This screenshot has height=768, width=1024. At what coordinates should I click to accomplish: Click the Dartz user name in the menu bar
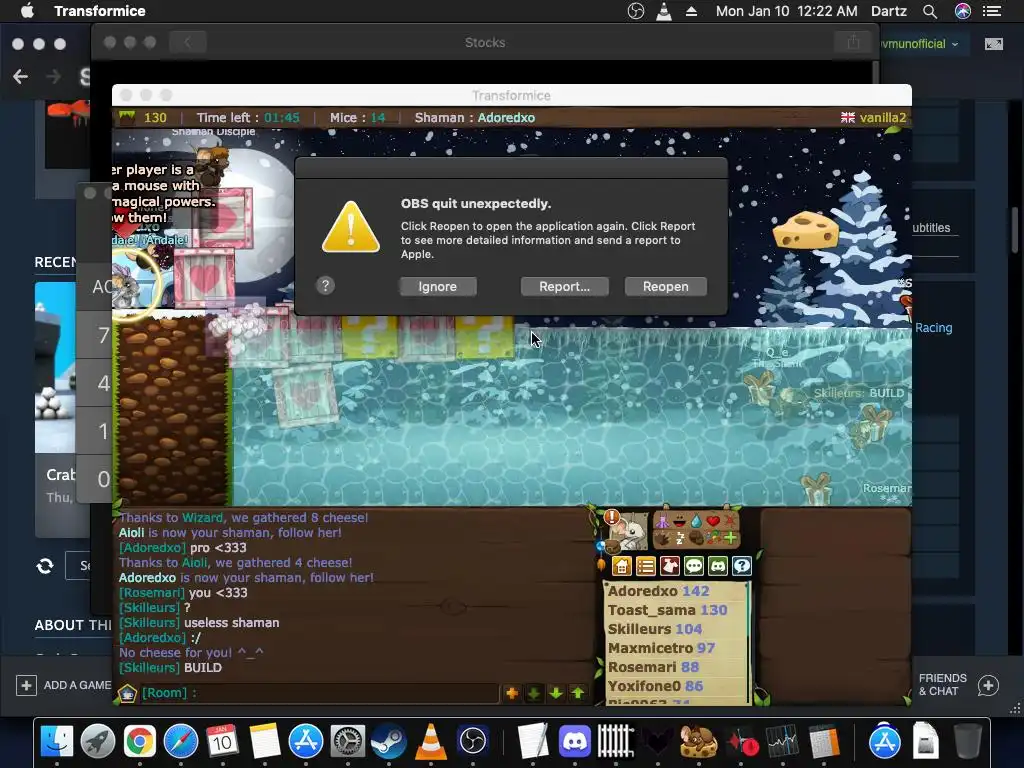(889, 11)
